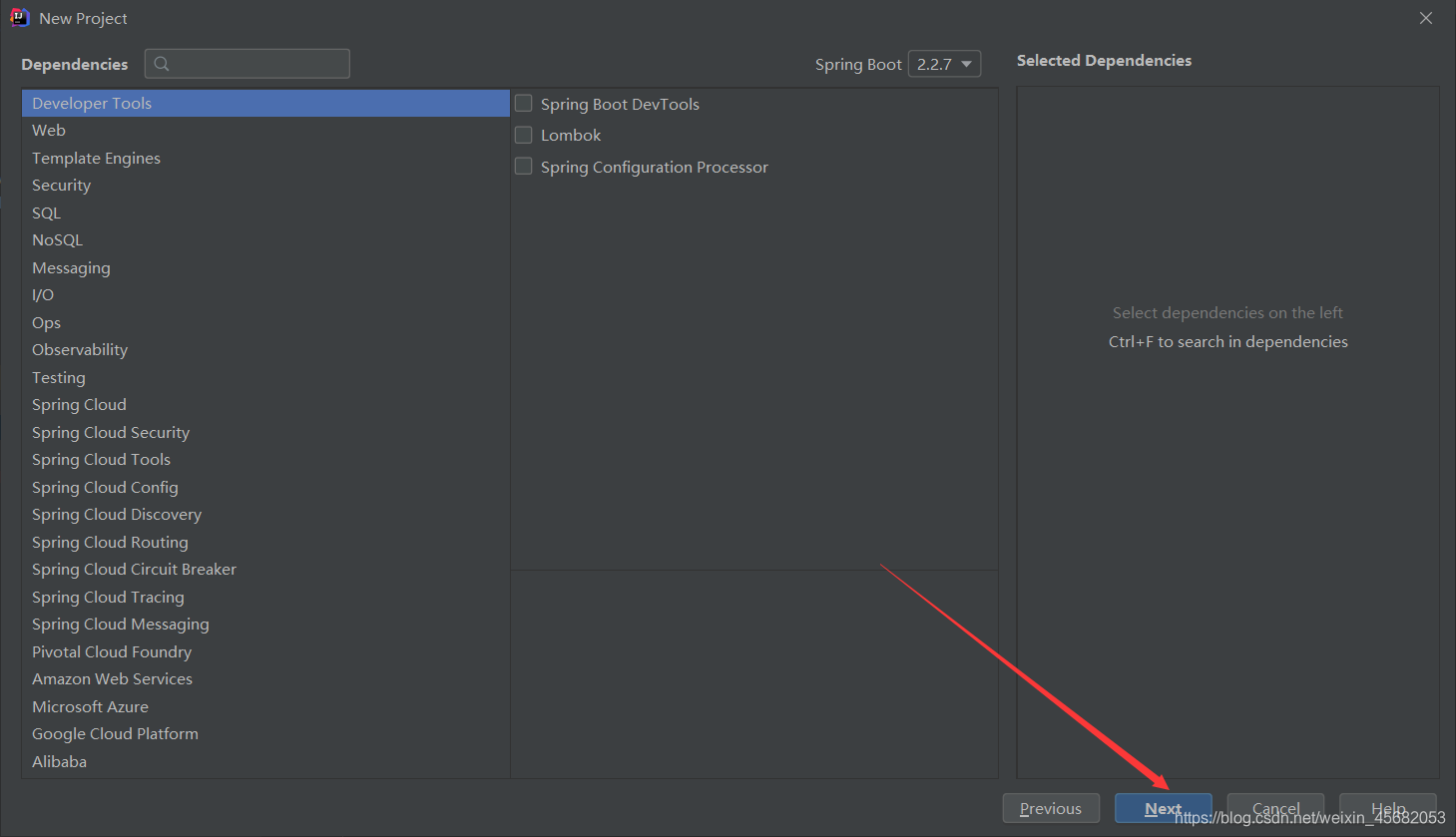Open the Spring Boot version dropdown

(944, 64)
